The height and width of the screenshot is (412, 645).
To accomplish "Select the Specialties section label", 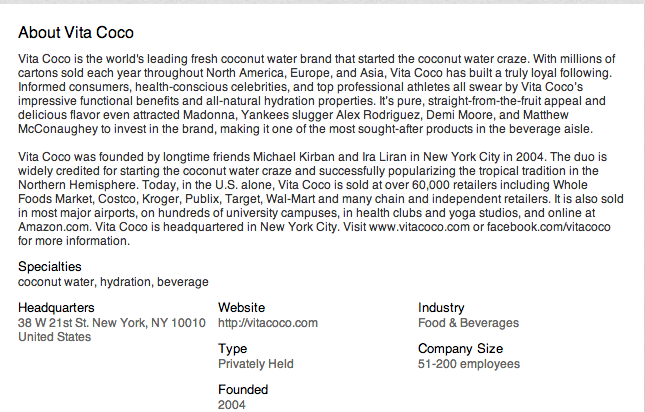I will coord(50,267).
